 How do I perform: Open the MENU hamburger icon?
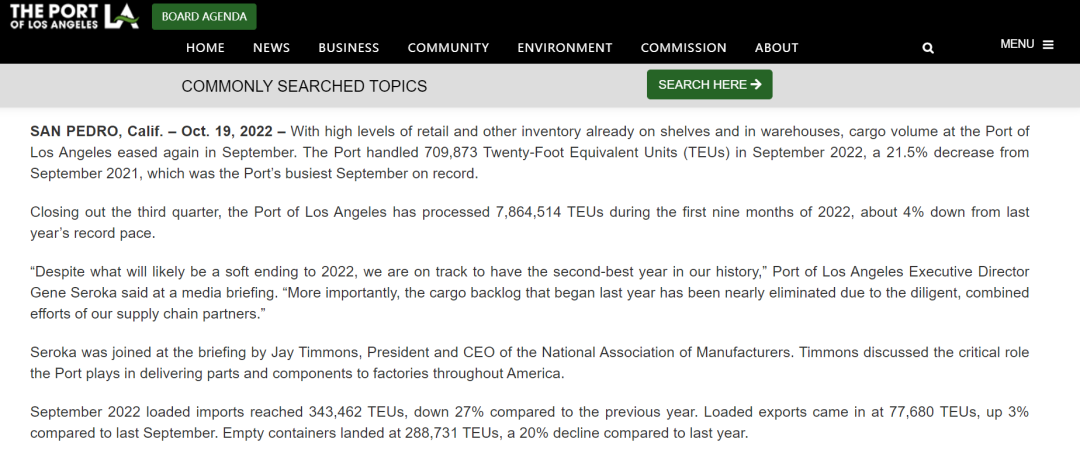tap(1048, 44)
